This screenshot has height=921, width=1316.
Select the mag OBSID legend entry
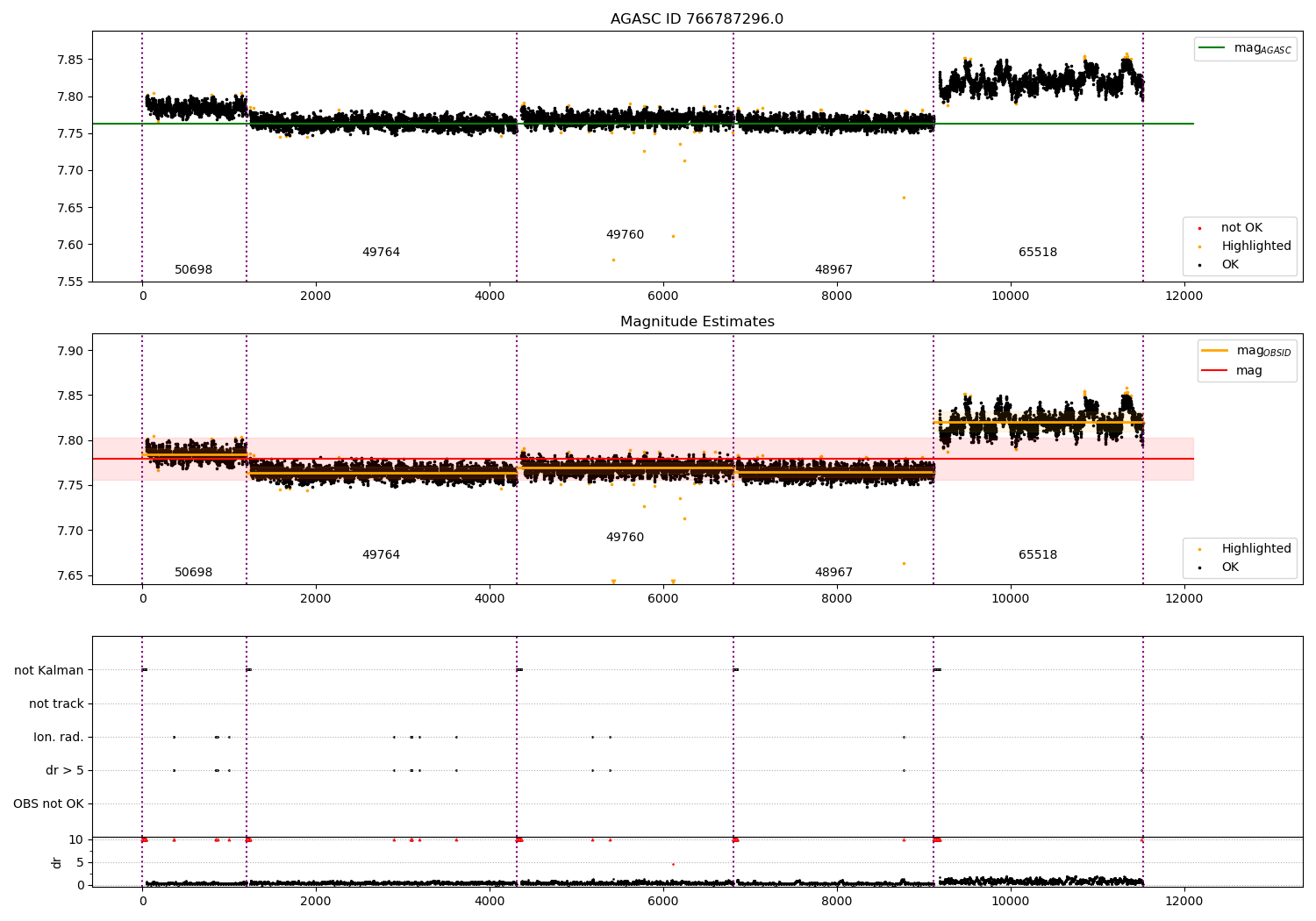[1246, 351]
